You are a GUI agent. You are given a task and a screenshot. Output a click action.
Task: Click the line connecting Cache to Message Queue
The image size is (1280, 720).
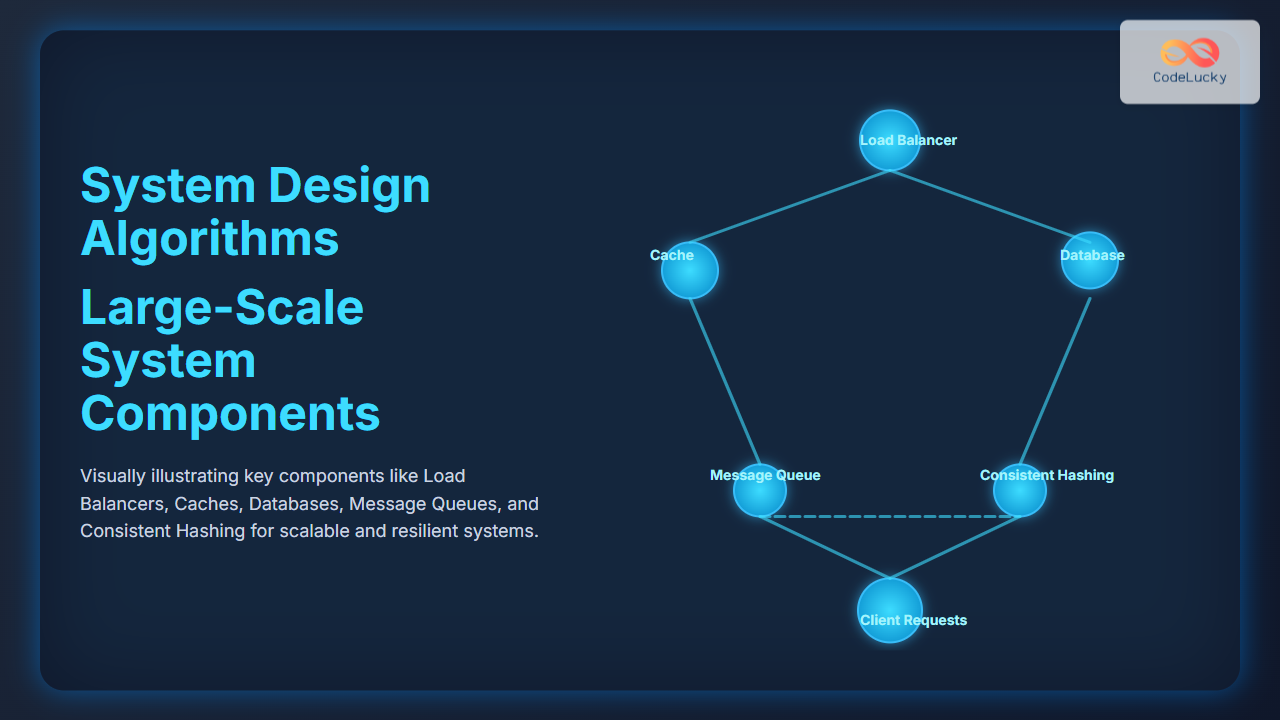(x=724, y=380)
